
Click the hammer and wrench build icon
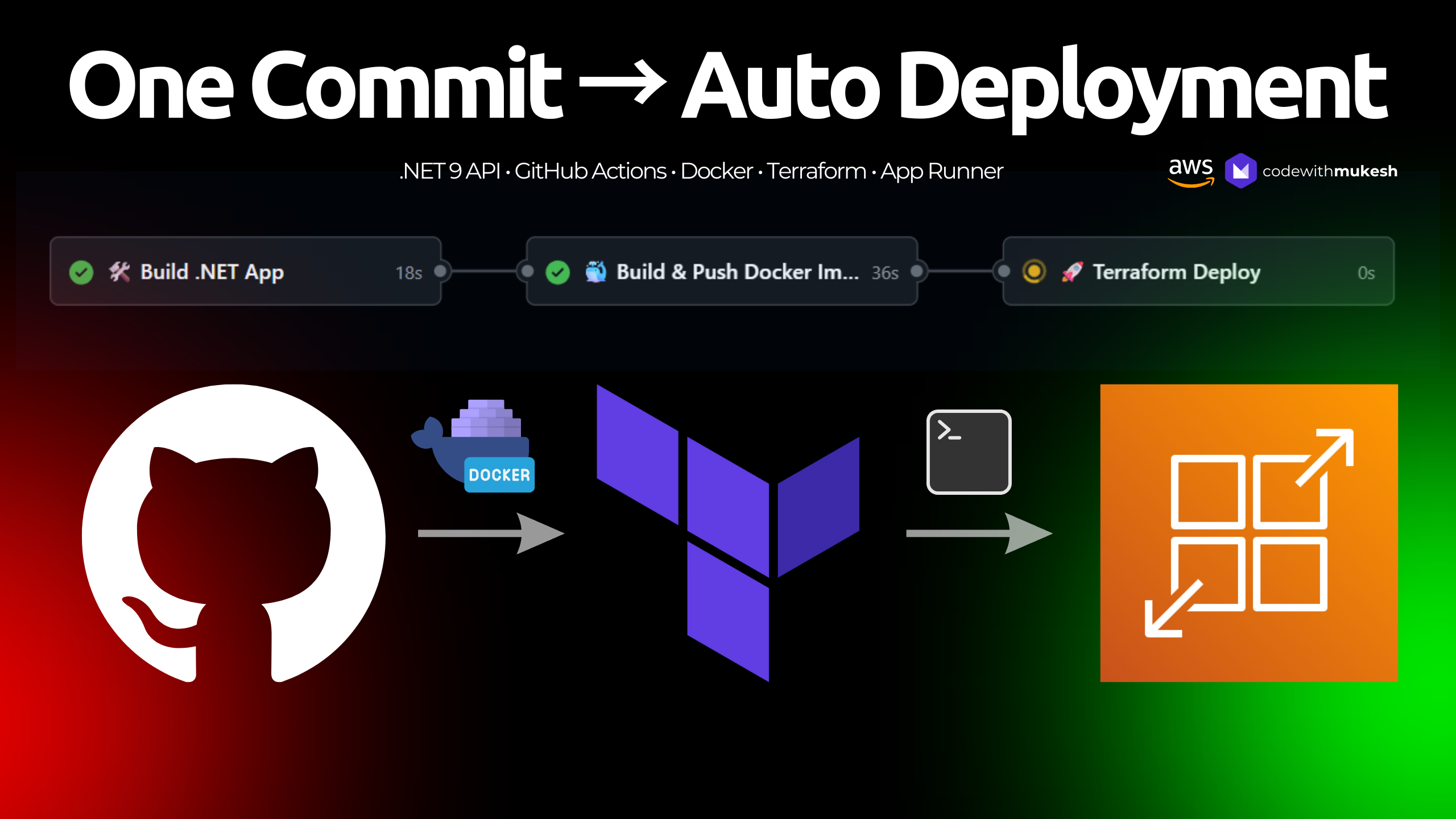[119, 272]
